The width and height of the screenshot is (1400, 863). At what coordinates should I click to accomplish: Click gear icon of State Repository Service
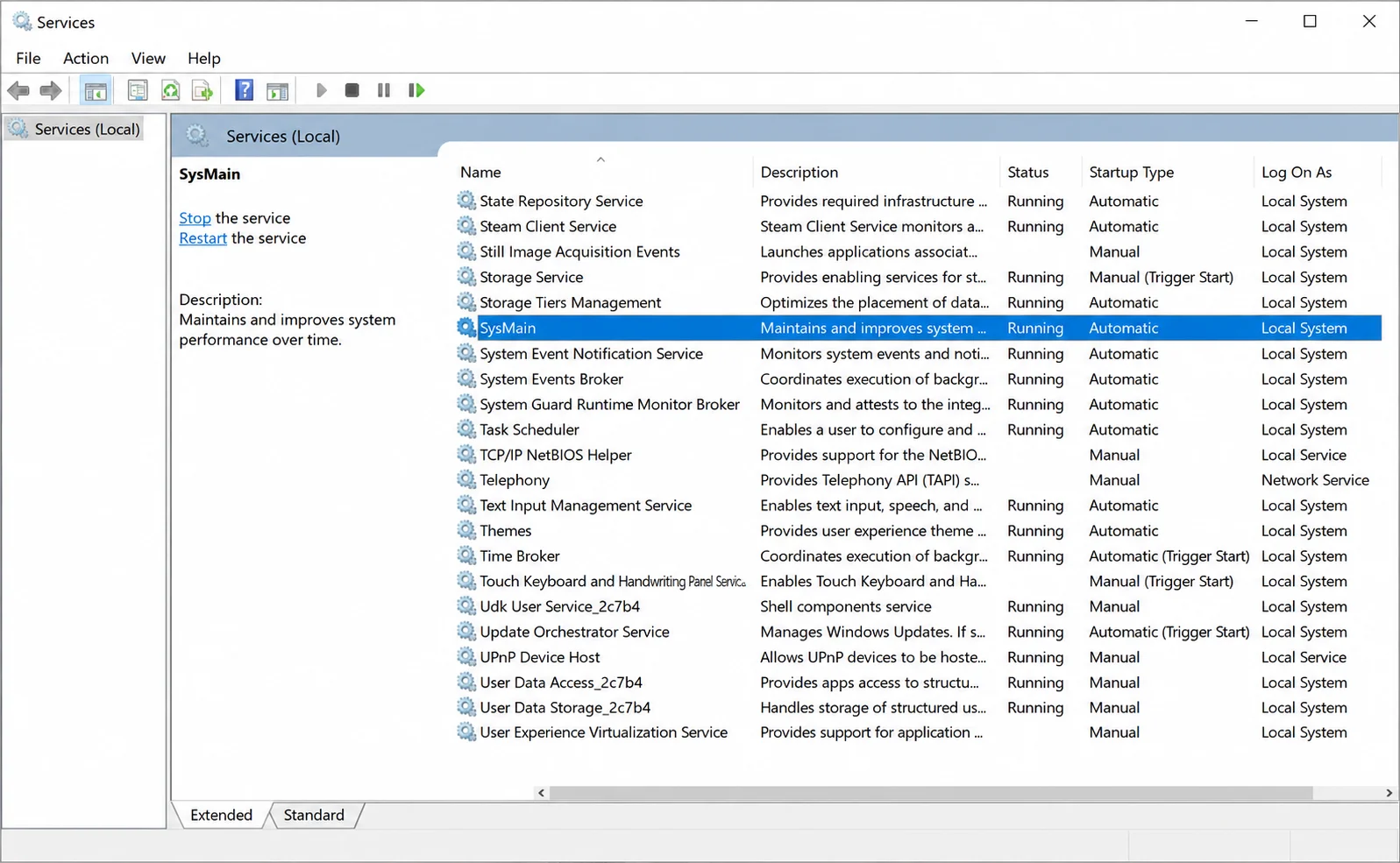point(466,201)
